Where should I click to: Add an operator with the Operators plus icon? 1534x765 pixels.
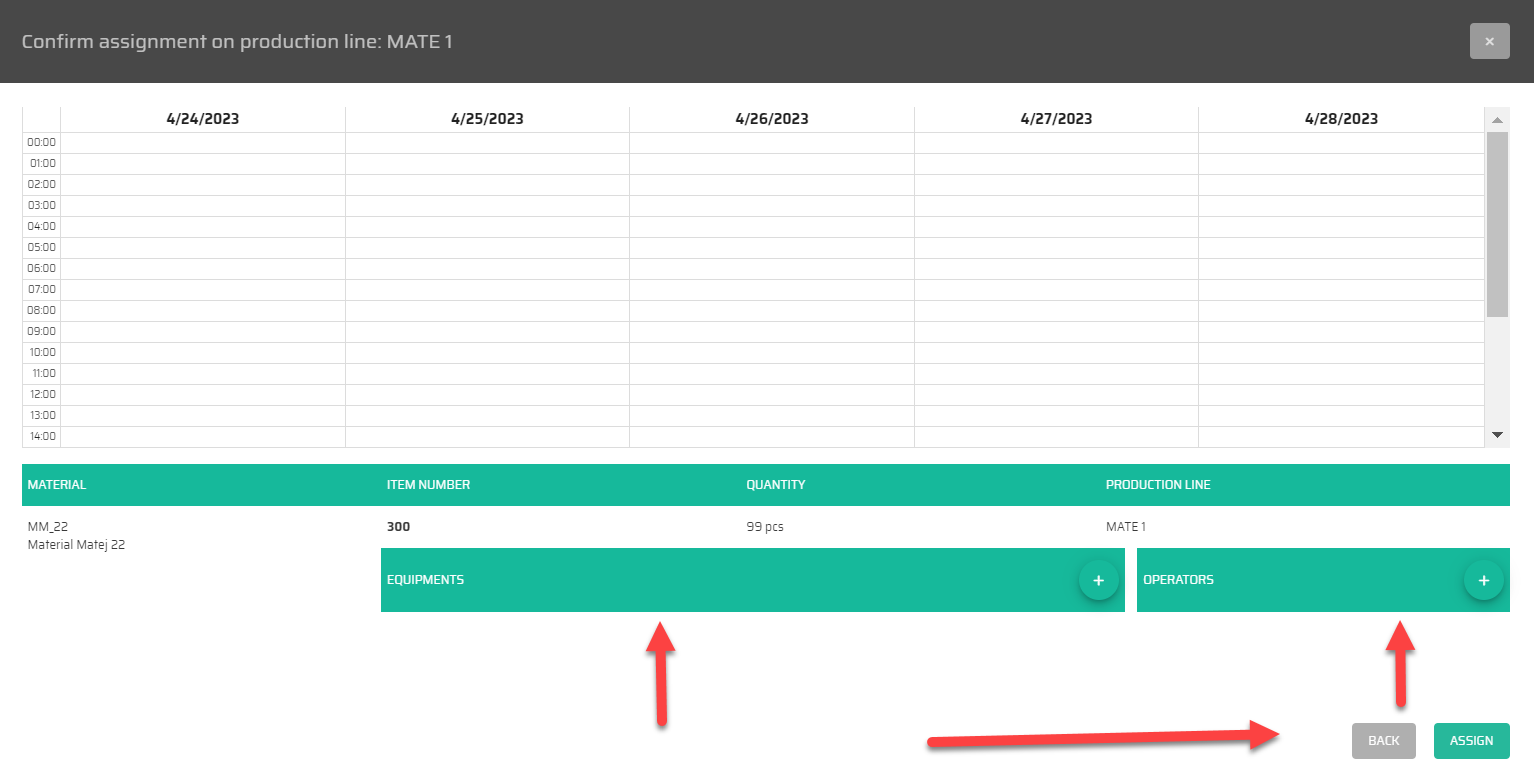click(x=1483, y=580)
